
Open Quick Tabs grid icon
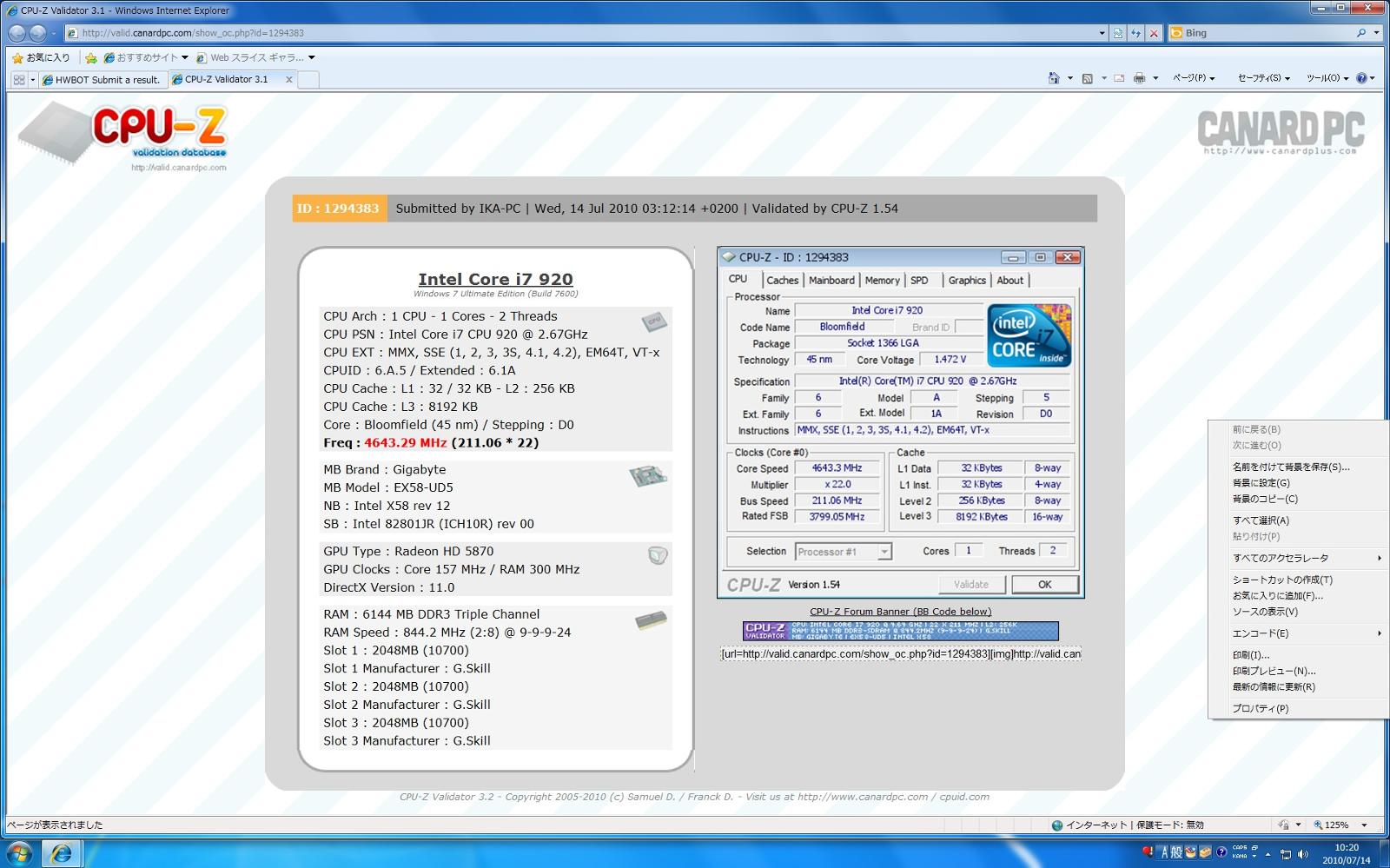tap(18, 79)
